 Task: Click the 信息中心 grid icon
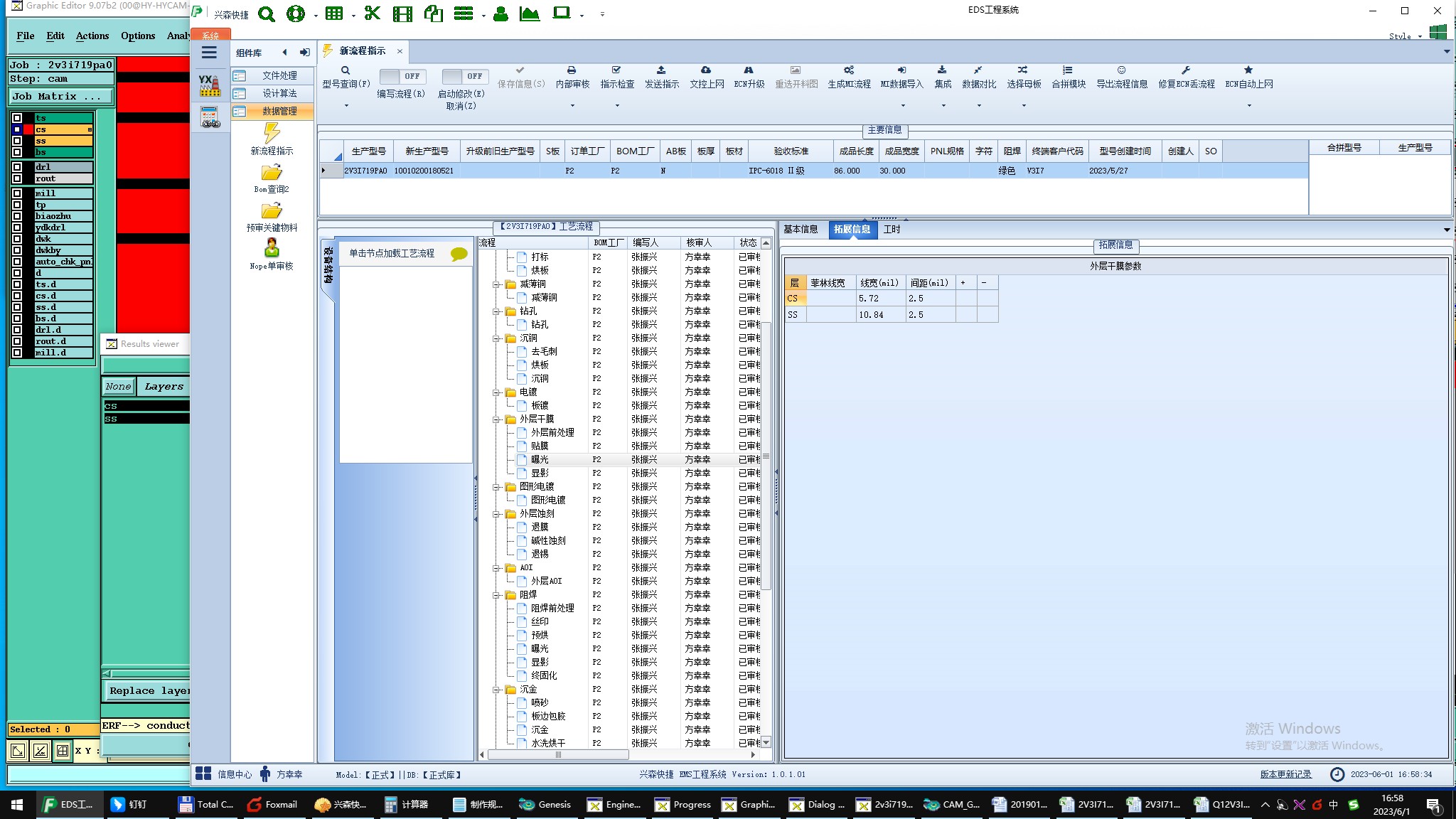click(203, 774)
